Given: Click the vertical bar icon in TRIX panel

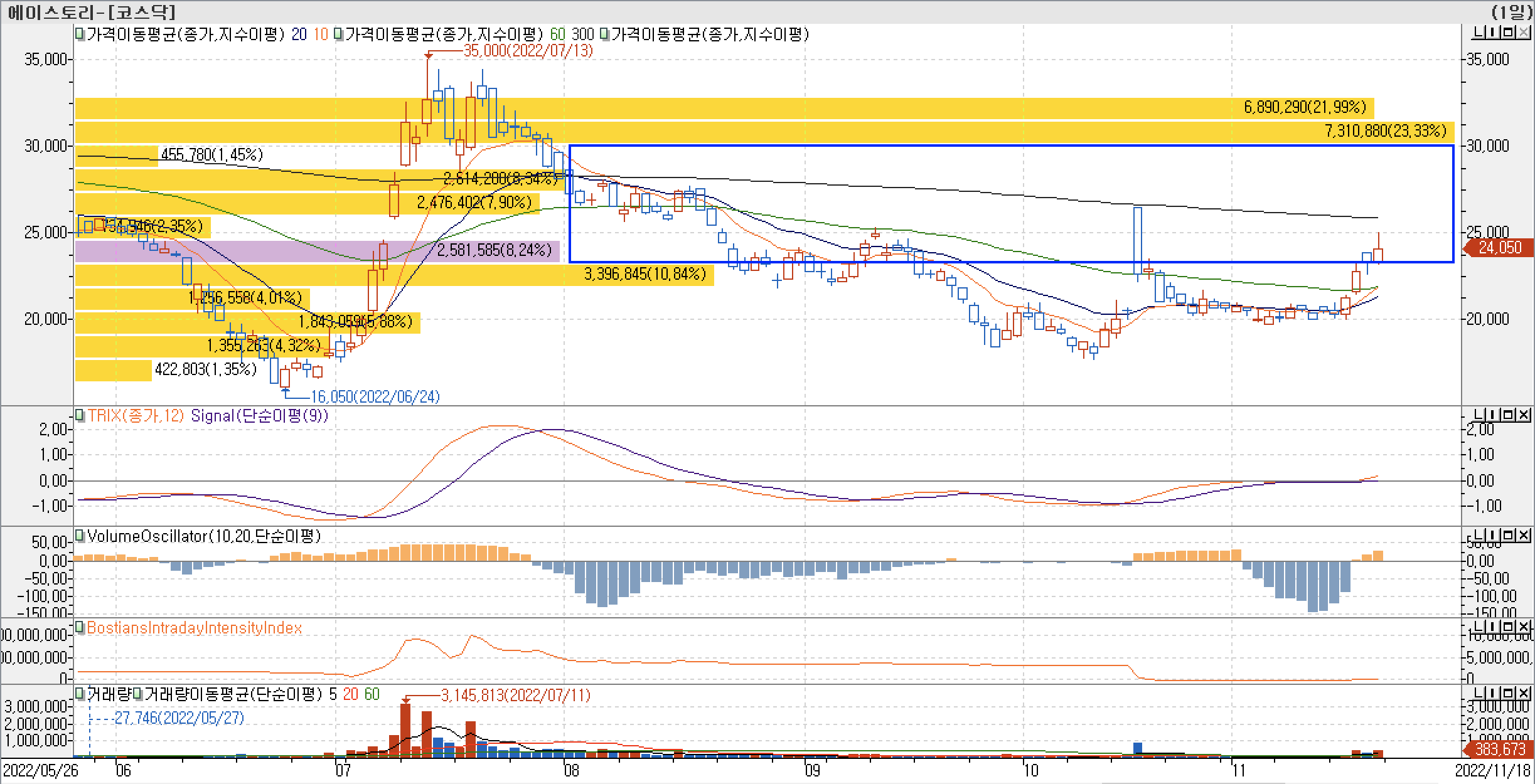Looking at the screenshot, I should 1491,415.
